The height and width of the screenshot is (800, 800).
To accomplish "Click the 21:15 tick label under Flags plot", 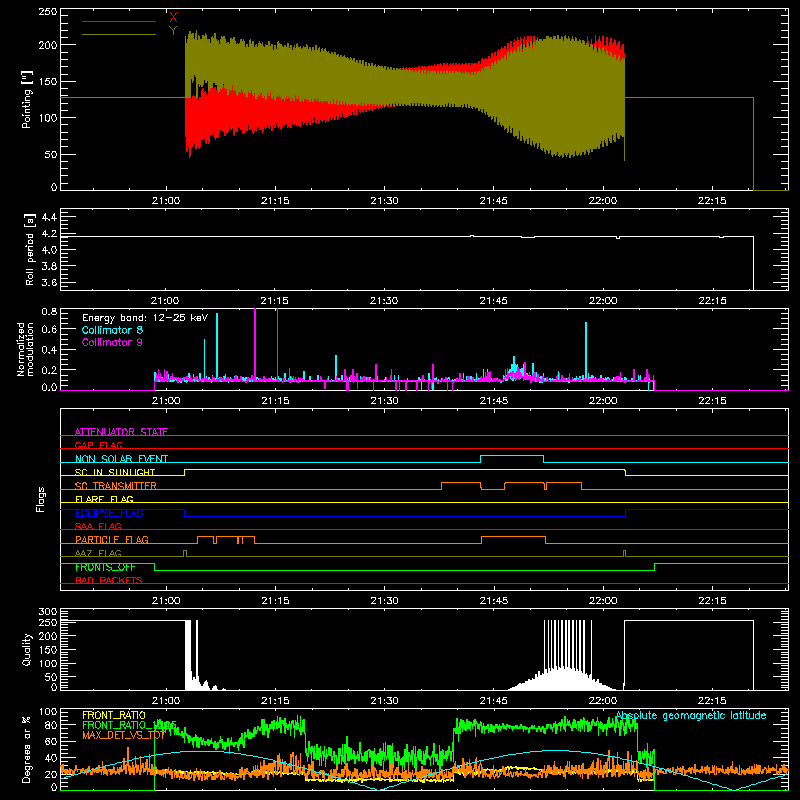I will (x=275, y=601).
